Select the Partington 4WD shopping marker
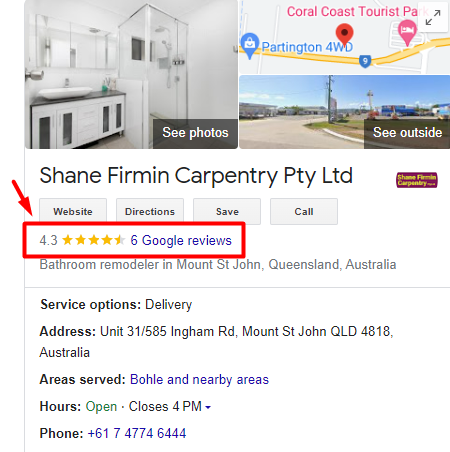450x452 pixels. click(x=250, y=46)
